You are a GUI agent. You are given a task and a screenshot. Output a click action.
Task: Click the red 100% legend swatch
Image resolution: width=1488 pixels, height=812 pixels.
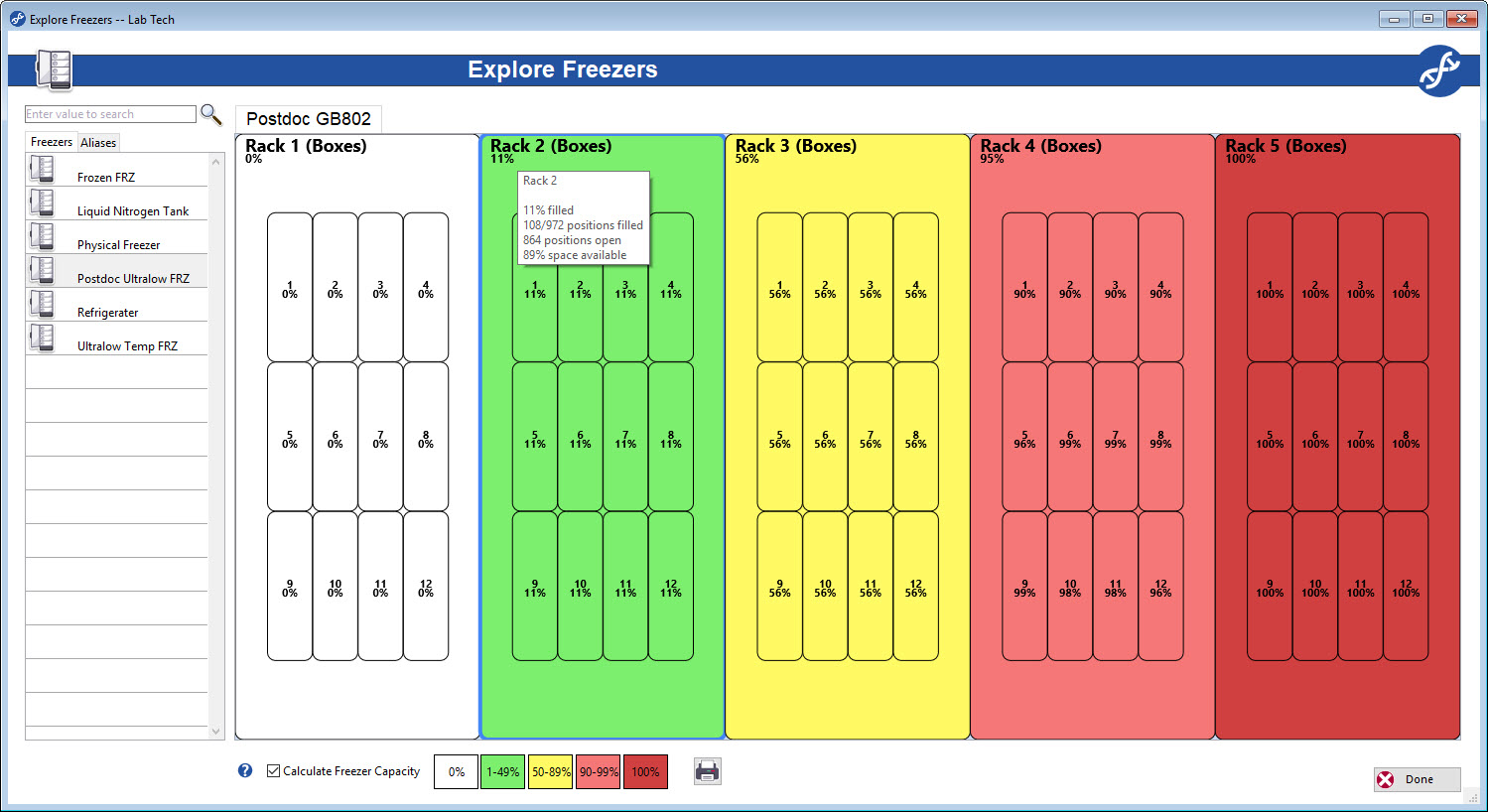tap(645, 771)
